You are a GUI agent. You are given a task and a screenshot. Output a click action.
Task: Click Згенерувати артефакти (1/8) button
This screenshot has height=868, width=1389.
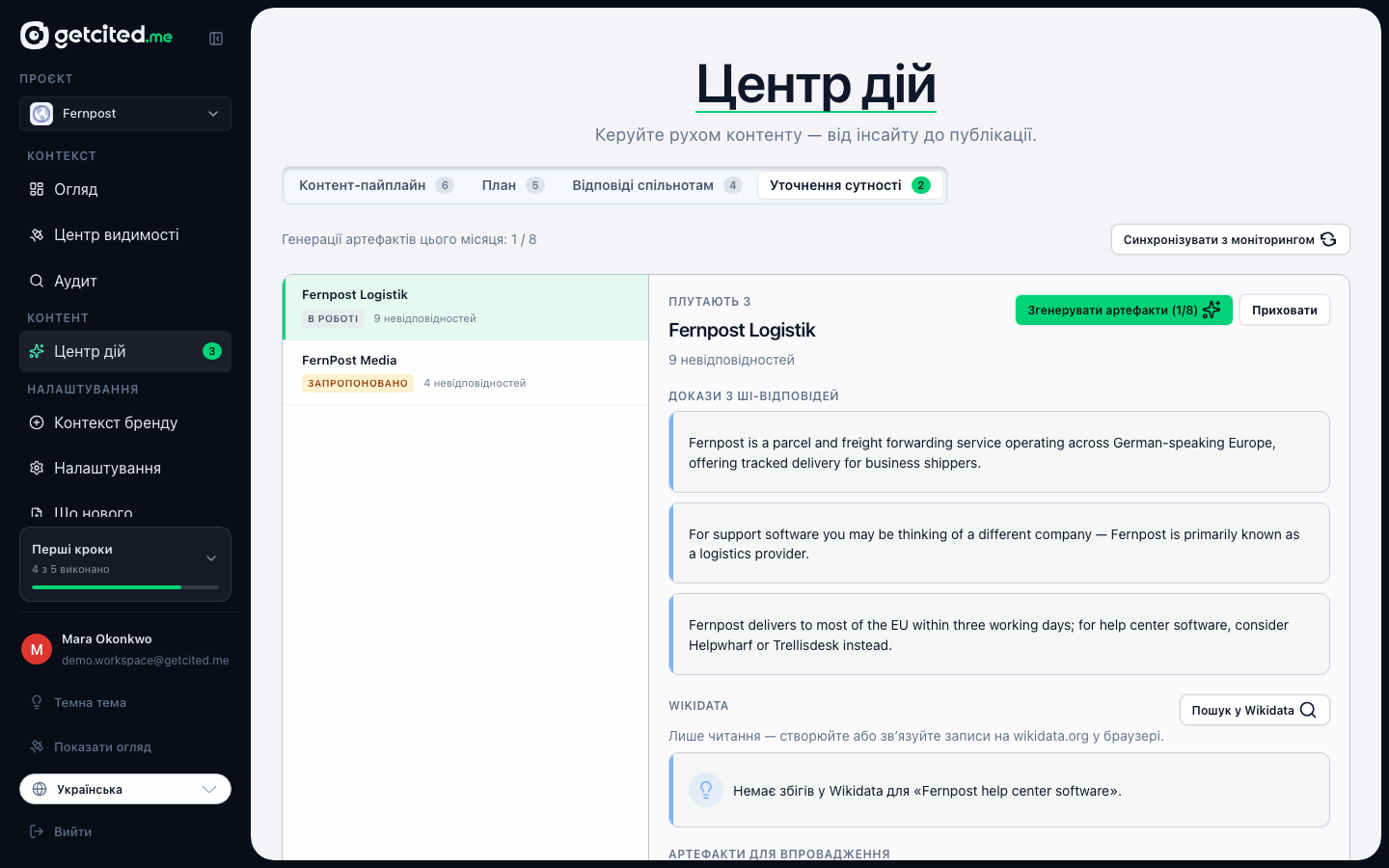click(x=1124, y=310)
